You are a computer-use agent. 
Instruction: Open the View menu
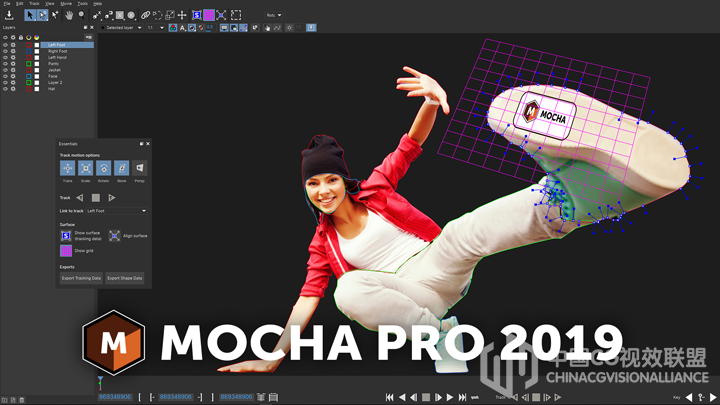pyautogui.click(x=50, y=3)
